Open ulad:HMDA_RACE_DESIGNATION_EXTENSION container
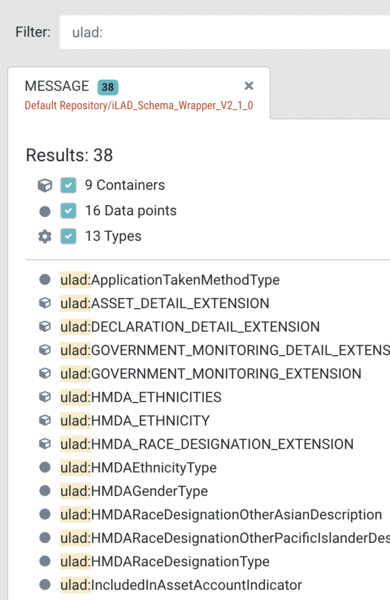The width and height of the screenshot is (390, 600). tap(207, 444)
